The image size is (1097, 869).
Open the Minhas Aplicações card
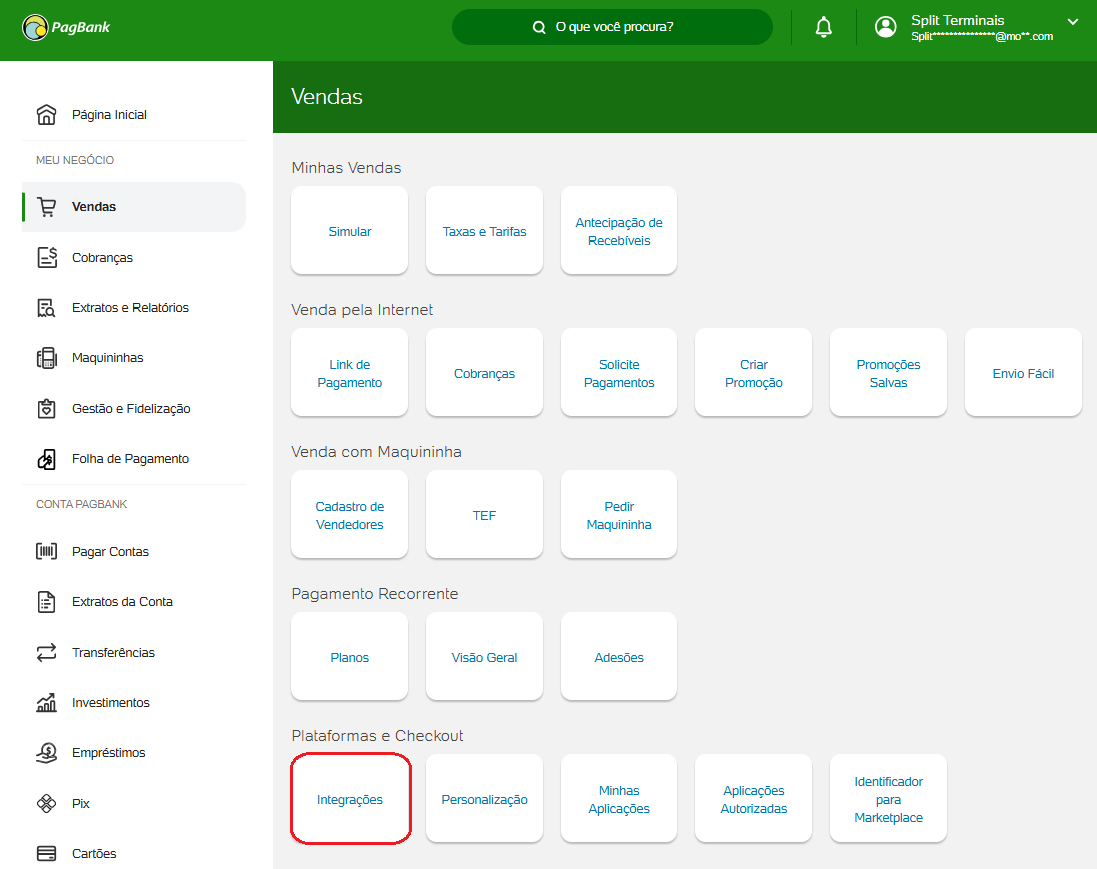click(618, 799)
